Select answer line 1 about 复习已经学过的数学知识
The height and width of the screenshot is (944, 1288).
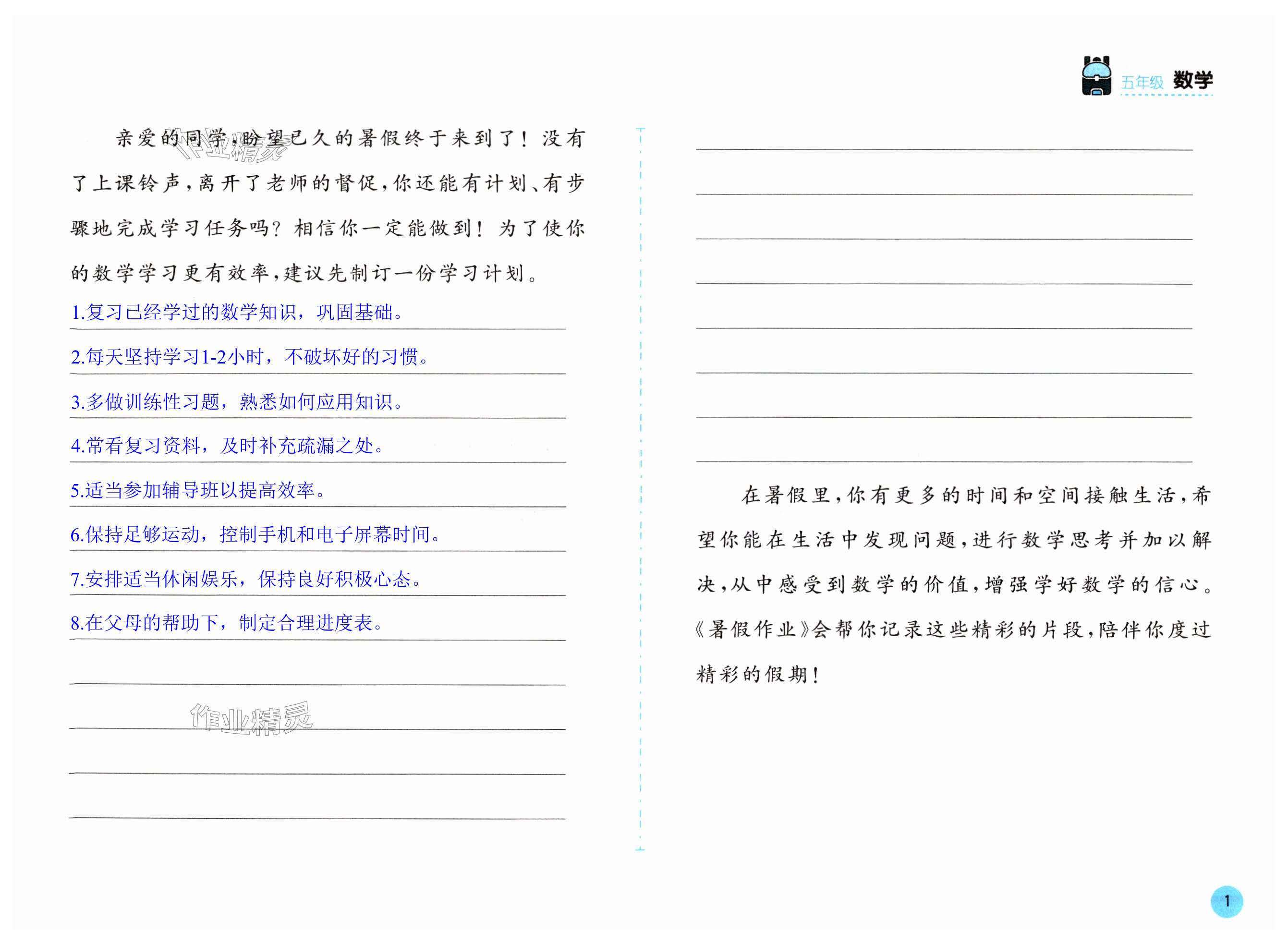237,313
